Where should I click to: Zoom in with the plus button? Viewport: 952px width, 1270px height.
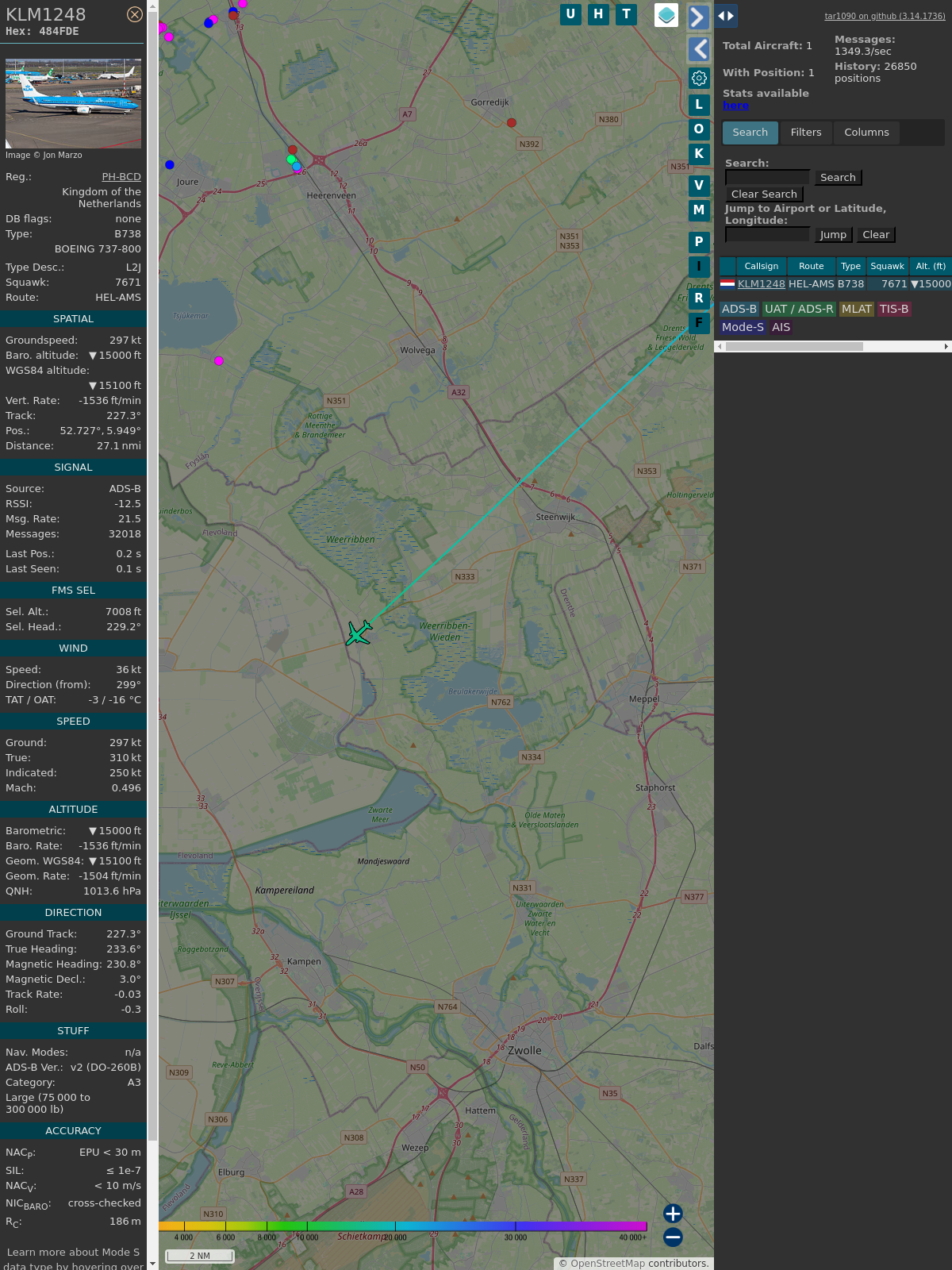tap(673, 1214)
